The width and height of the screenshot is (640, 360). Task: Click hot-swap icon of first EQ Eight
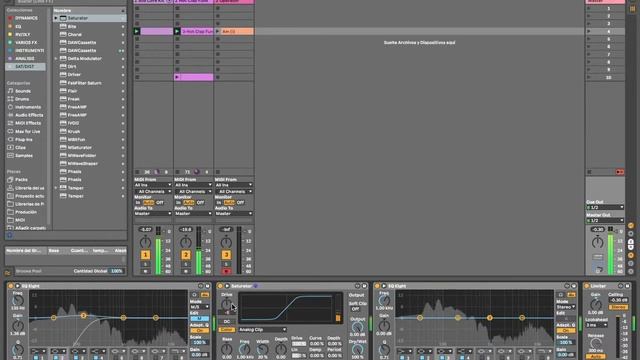click(x=200, y=286)
